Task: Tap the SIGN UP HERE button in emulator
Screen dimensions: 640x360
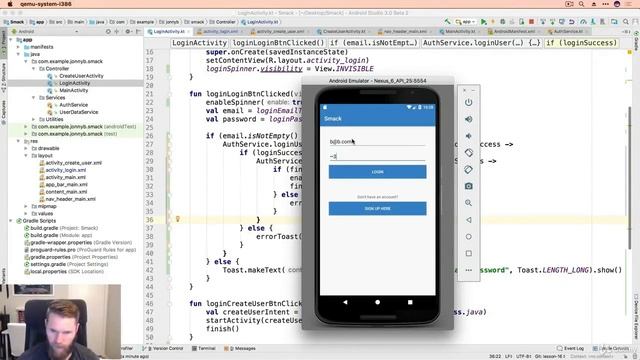Action: coord(378,209)
